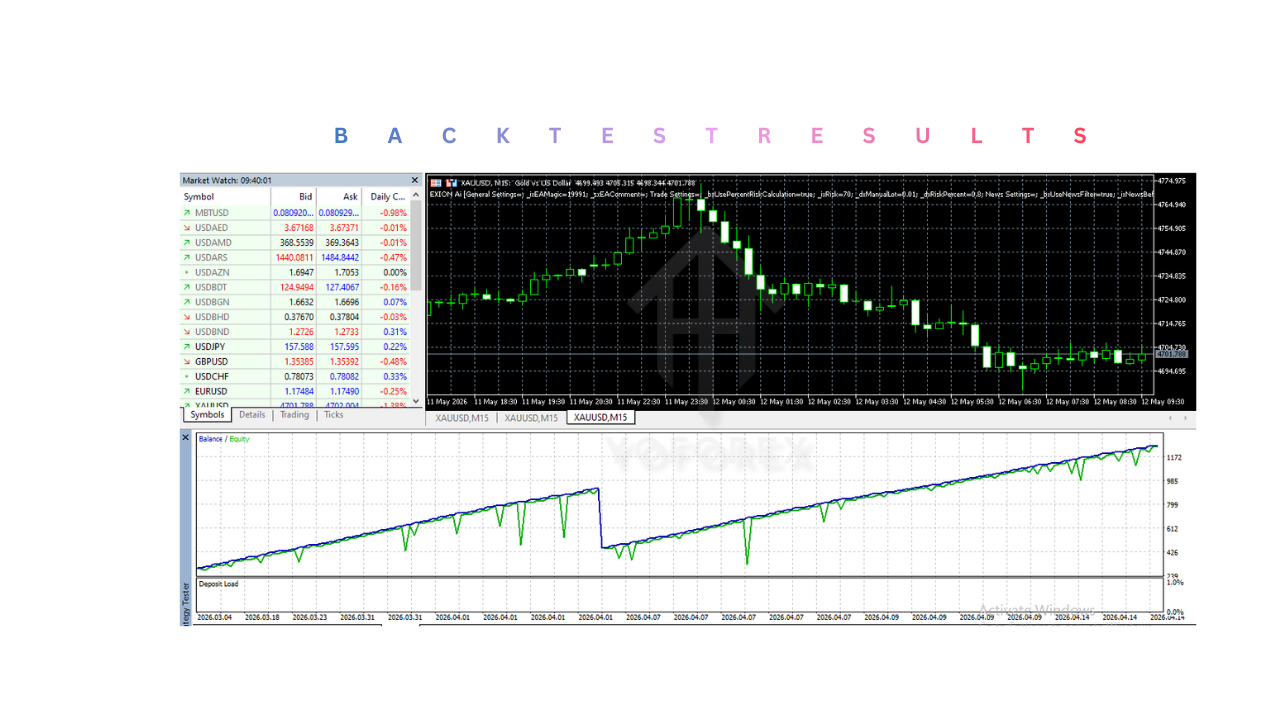Click the down arrow icon beside USDBHD

pos(187,317)
